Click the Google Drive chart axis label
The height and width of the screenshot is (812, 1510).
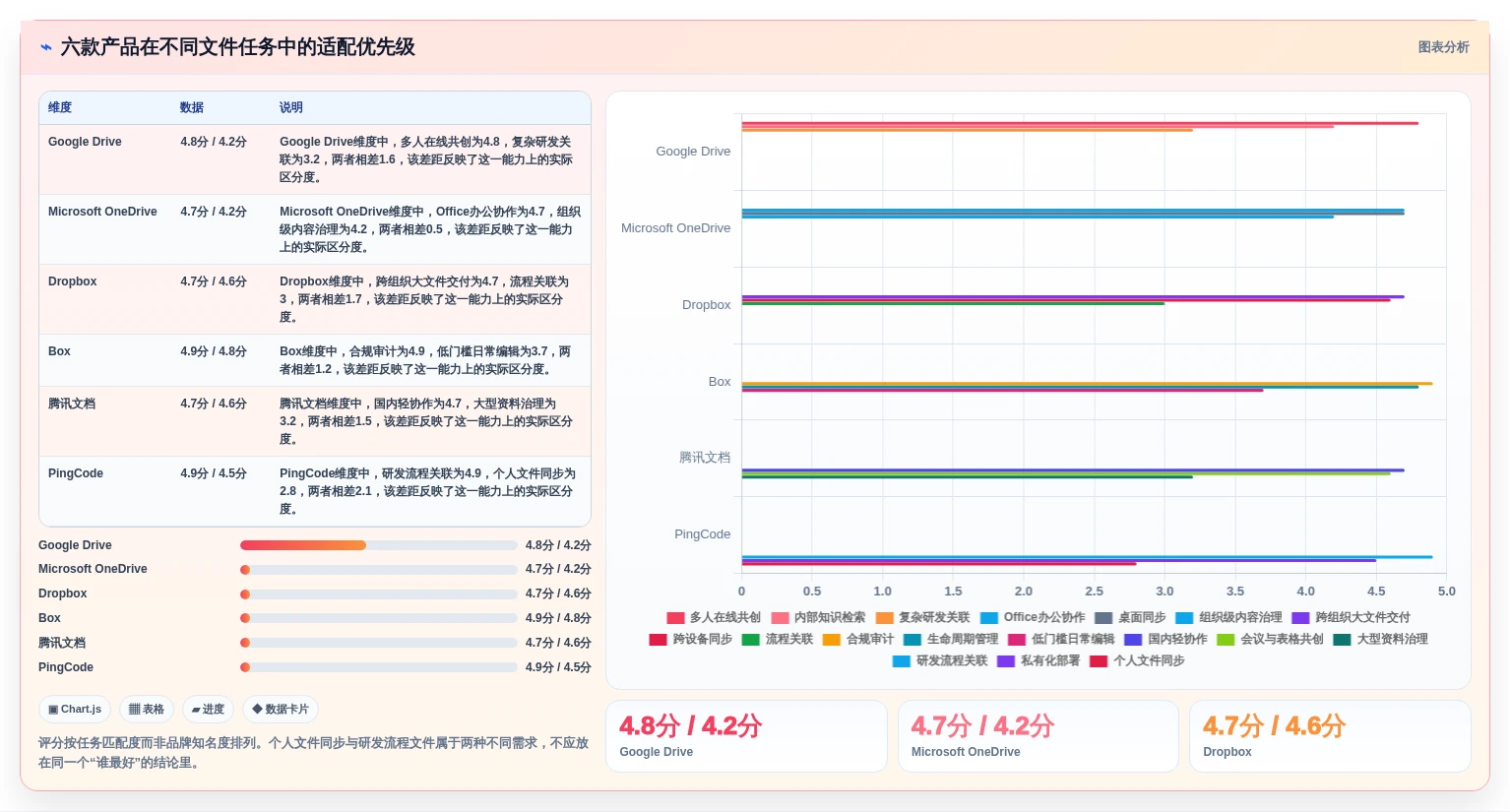(693, 152)
